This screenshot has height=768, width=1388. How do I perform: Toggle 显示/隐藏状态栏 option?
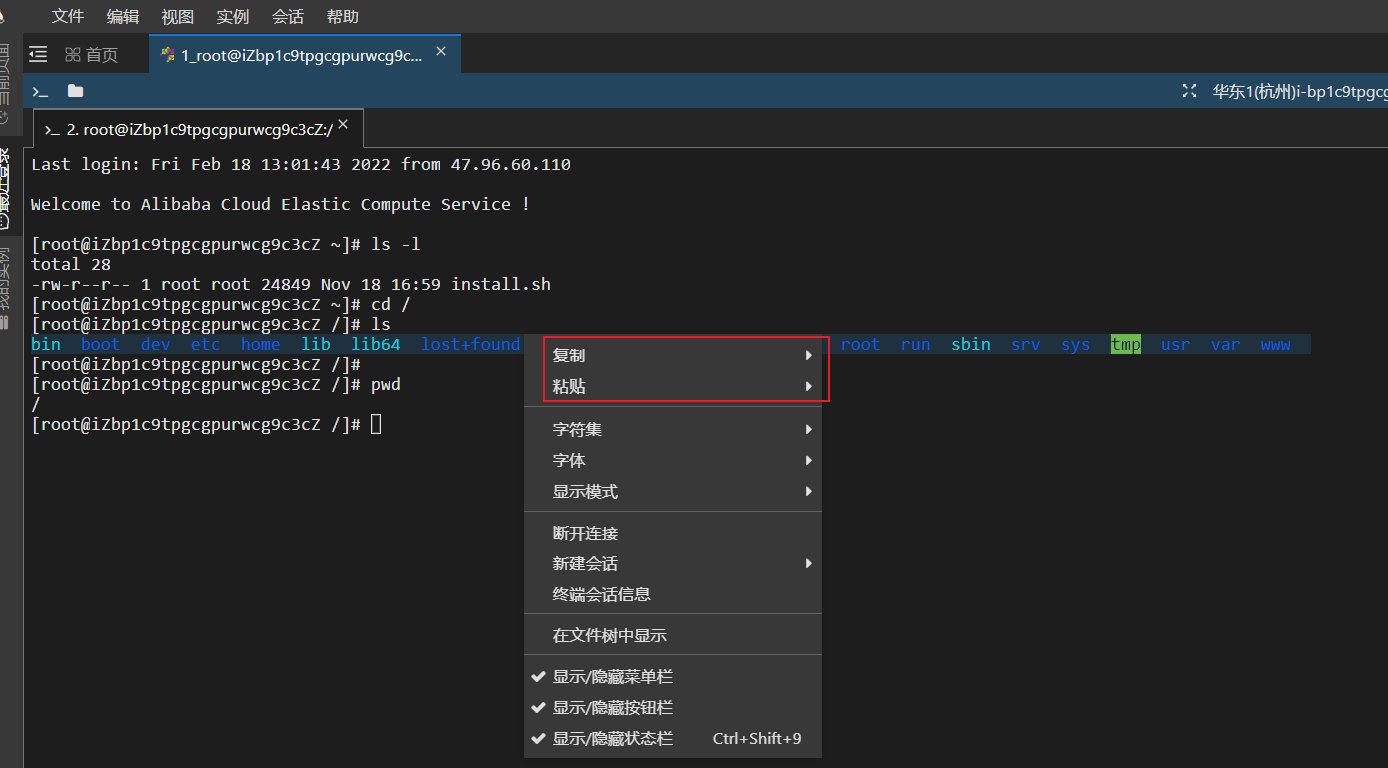673,739
